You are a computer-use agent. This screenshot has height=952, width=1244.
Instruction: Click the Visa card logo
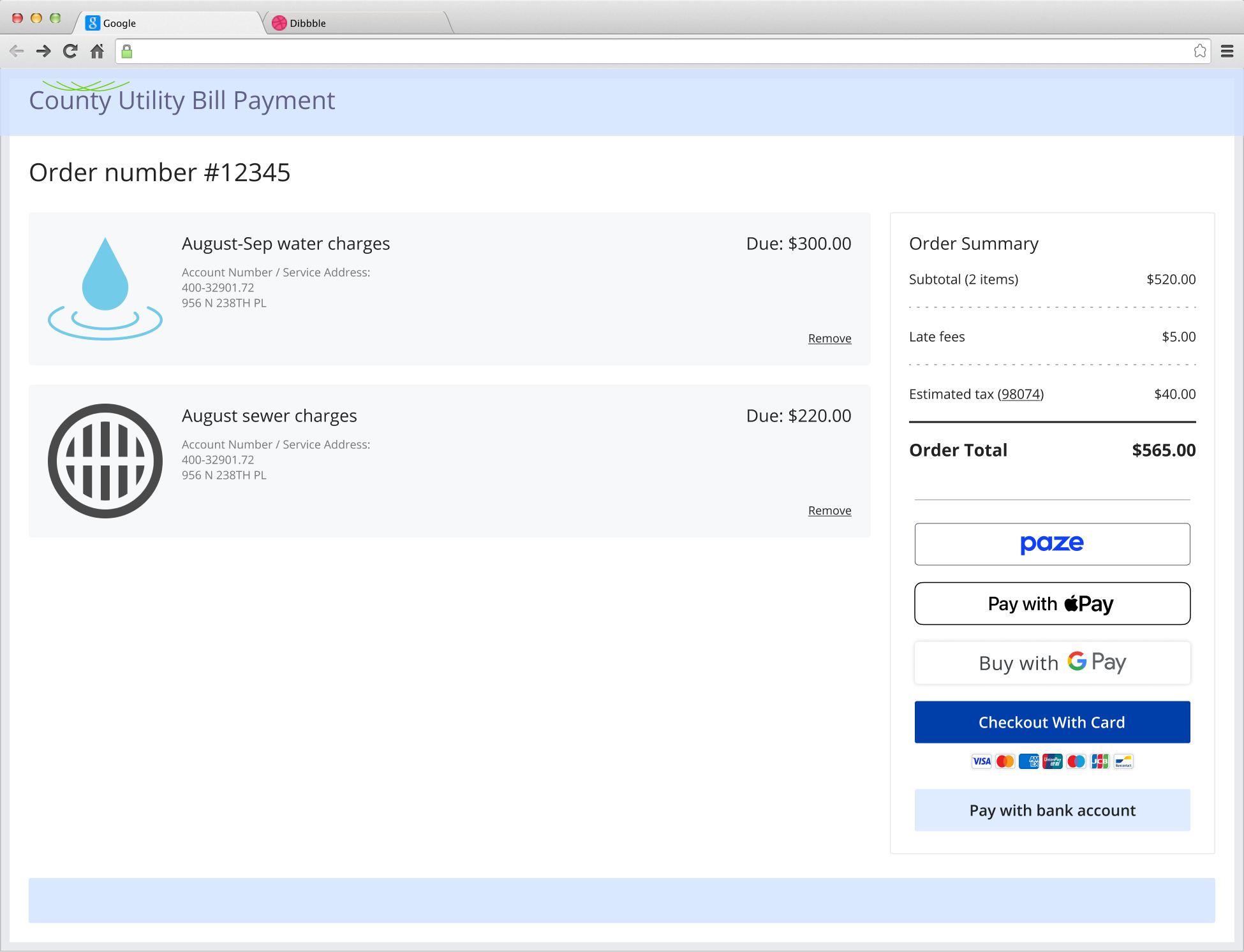coord(981,761)
